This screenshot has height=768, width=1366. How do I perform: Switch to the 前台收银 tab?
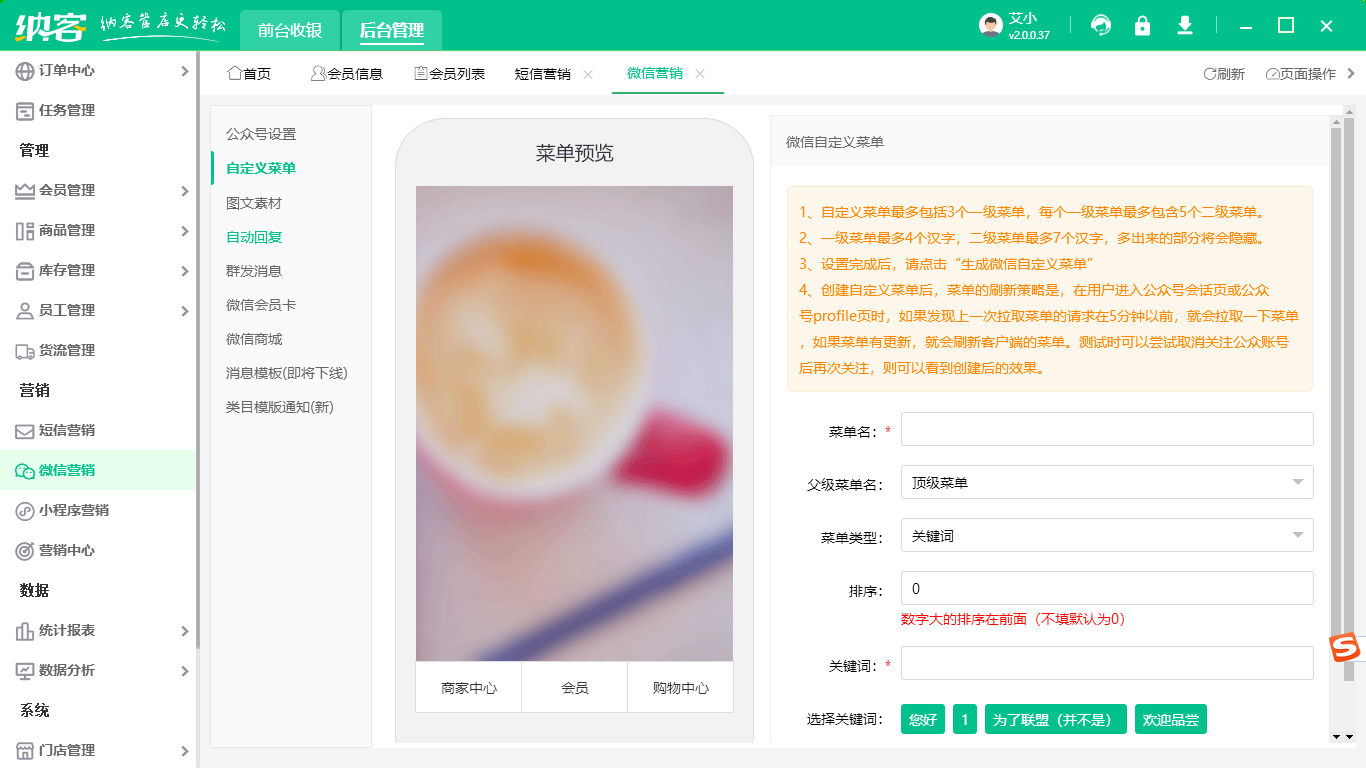coord(290,31)
